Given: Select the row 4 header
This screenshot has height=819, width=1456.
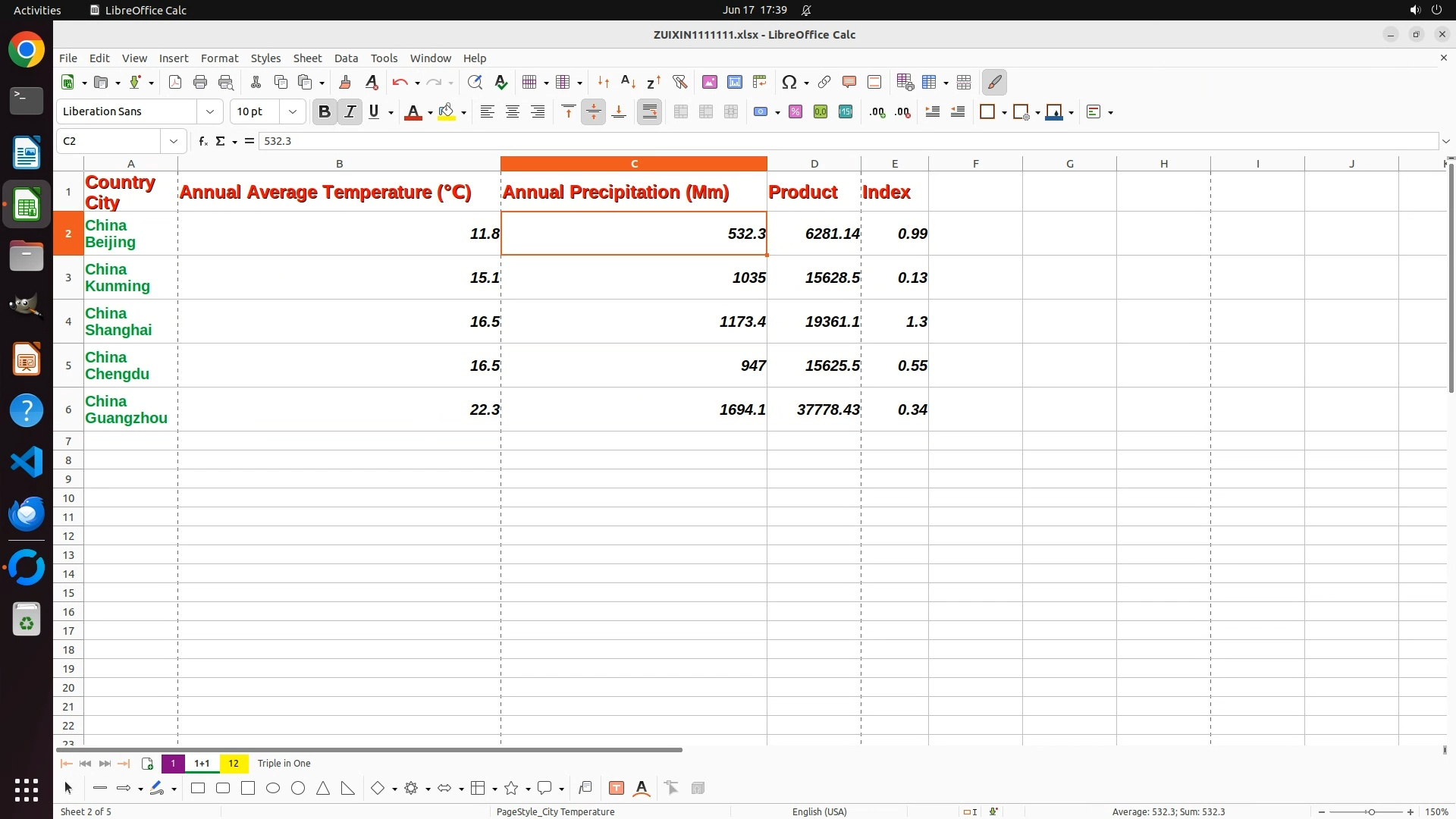Looking at the screenshot, I should coord(68,322).
